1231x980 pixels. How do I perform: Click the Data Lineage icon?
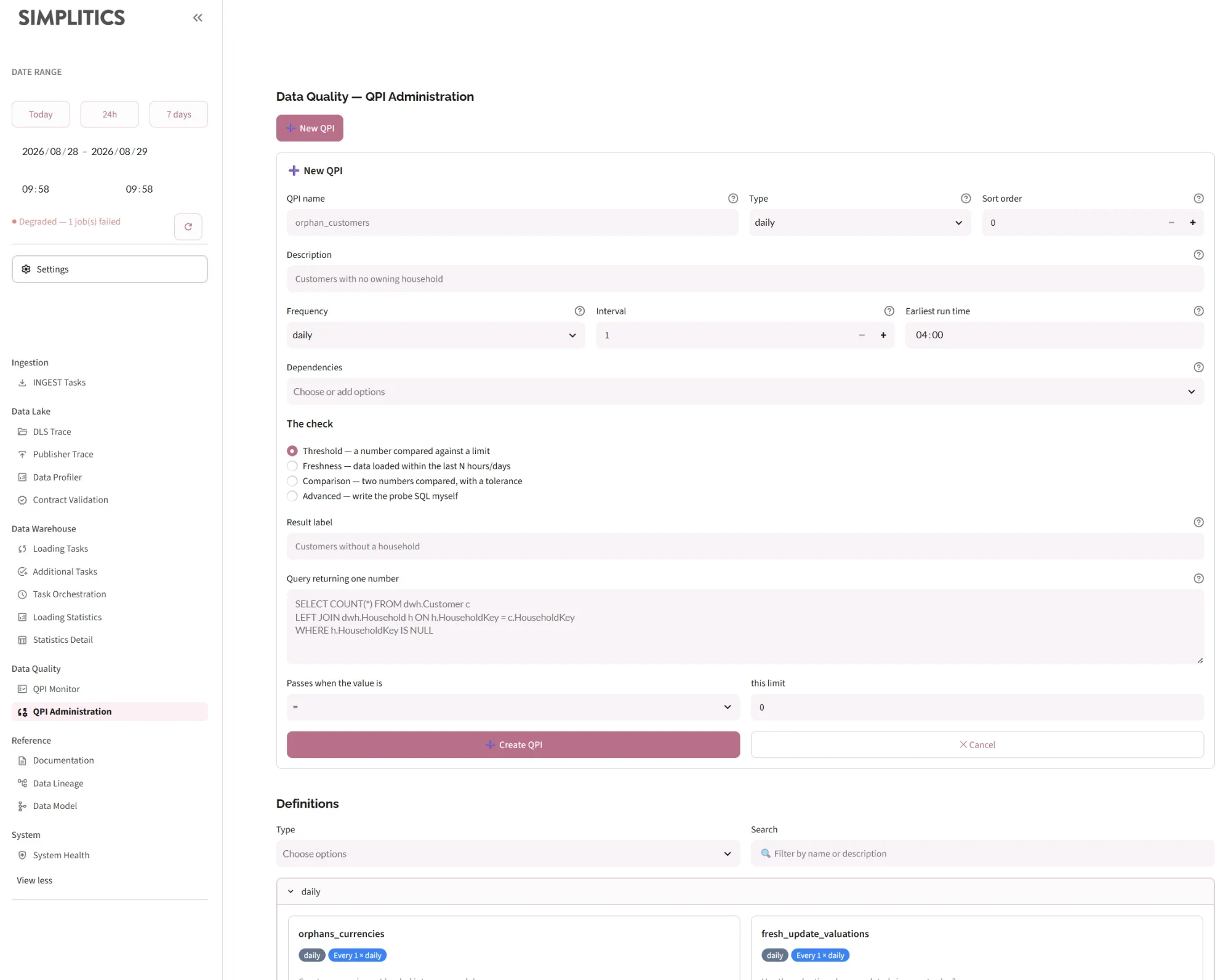point(22,783)
